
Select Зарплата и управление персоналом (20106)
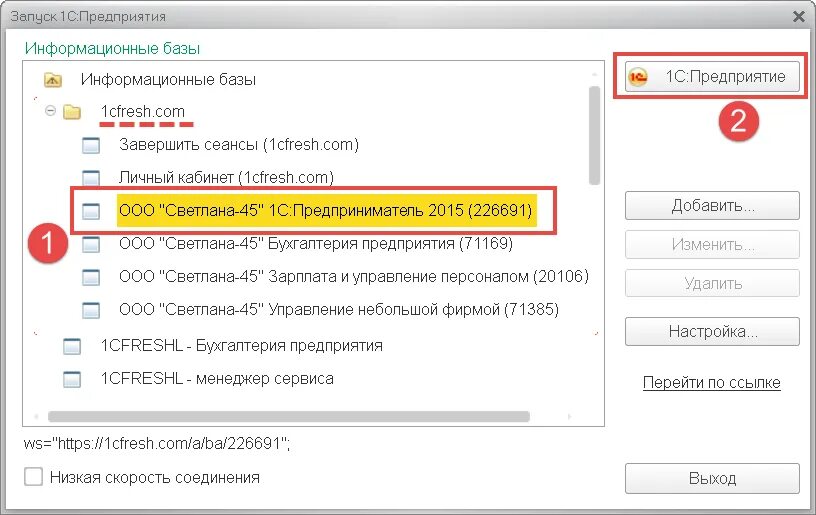pyautogui.click(x=354, y=276)
